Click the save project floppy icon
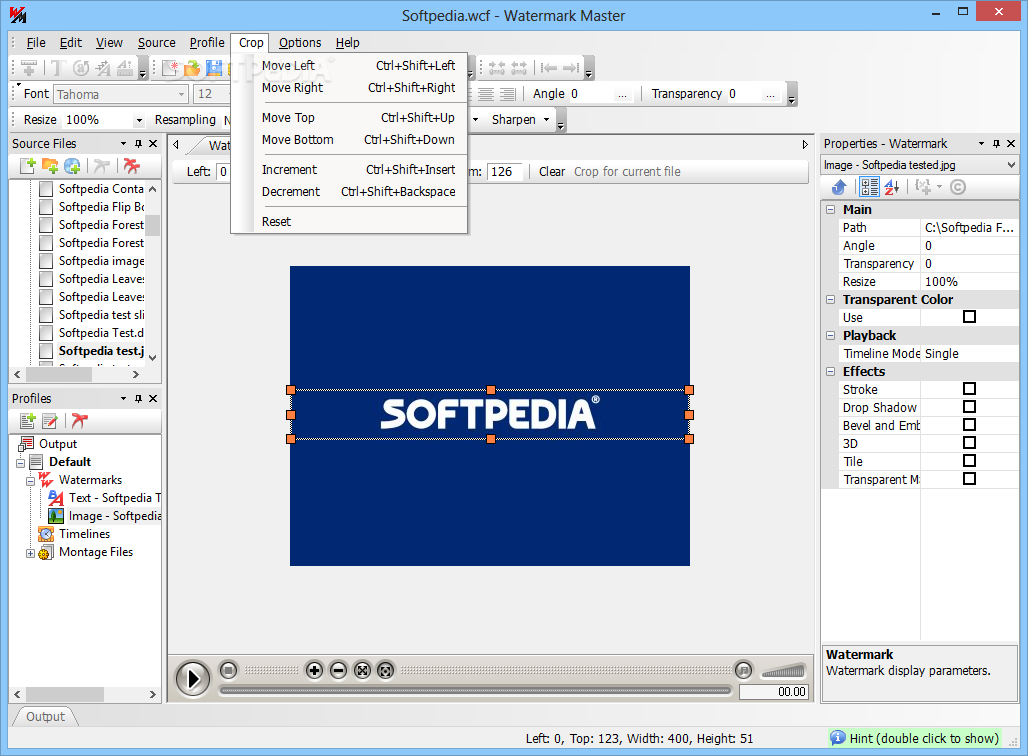 pos(214,68)
